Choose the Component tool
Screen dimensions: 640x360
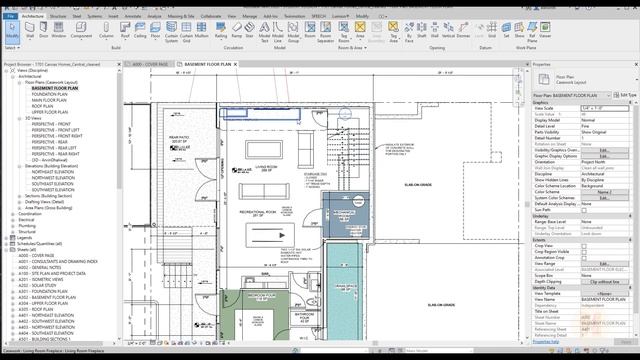click(81, 31)
